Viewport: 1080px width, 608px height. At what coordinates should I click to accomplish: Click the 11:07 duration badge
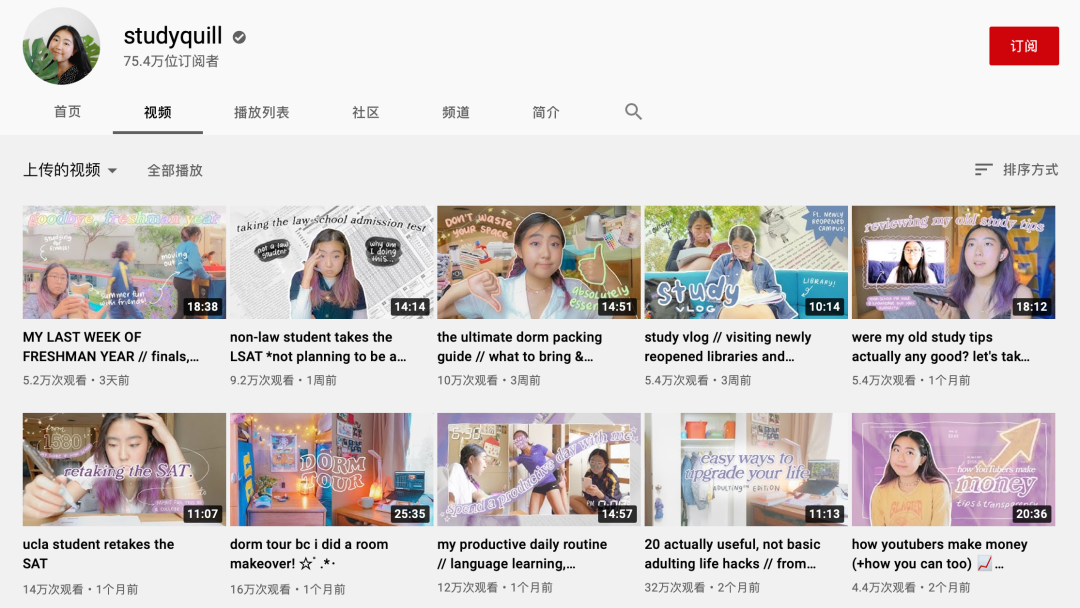tap(202, 514)
